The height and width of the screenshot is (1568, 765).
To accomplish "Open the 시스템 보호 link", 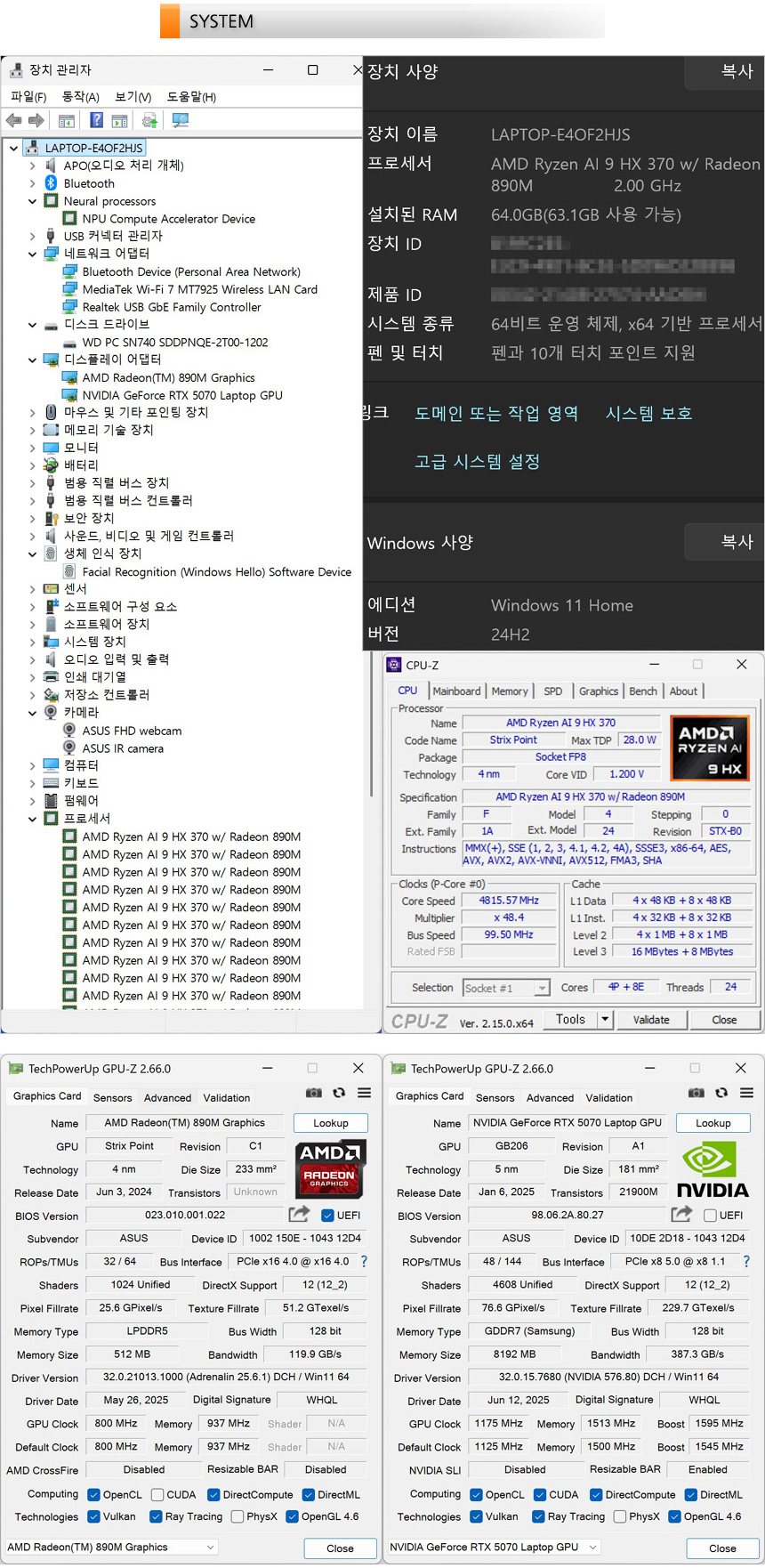I will point(649,414).
